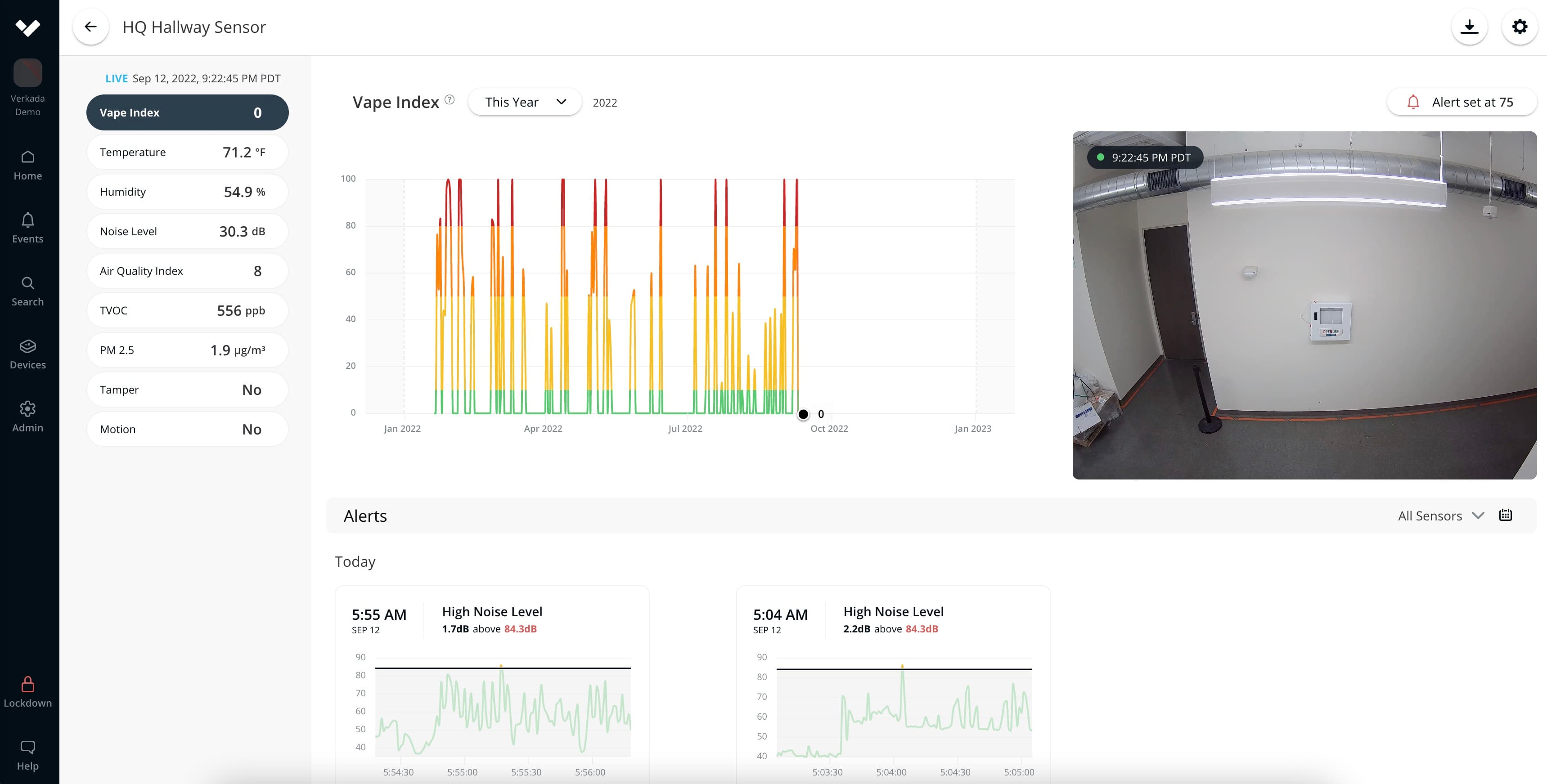Go back using the arrow button

(91, 27)
